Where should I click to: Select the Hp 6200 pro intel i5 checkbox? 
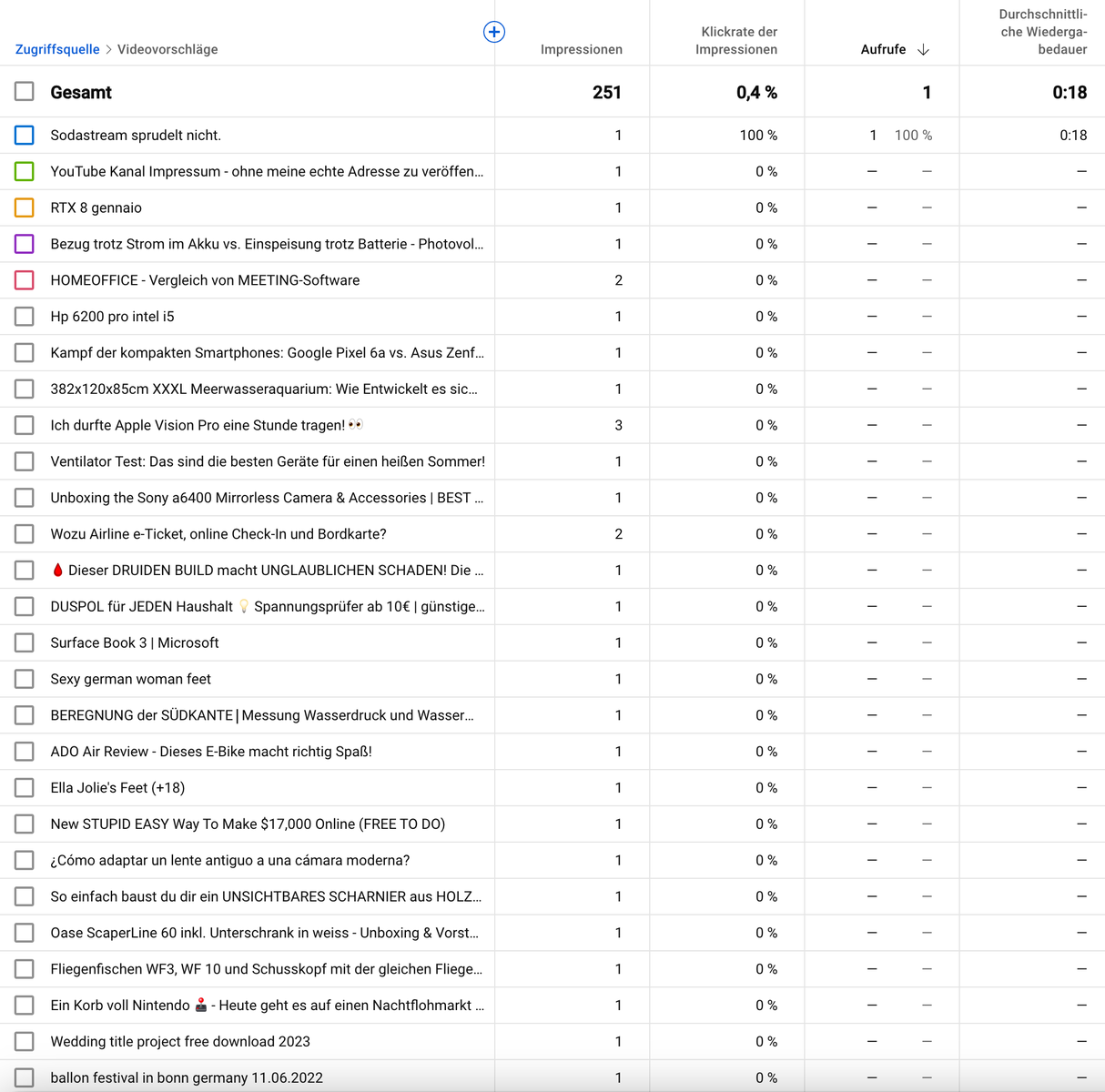pos(25,317)
